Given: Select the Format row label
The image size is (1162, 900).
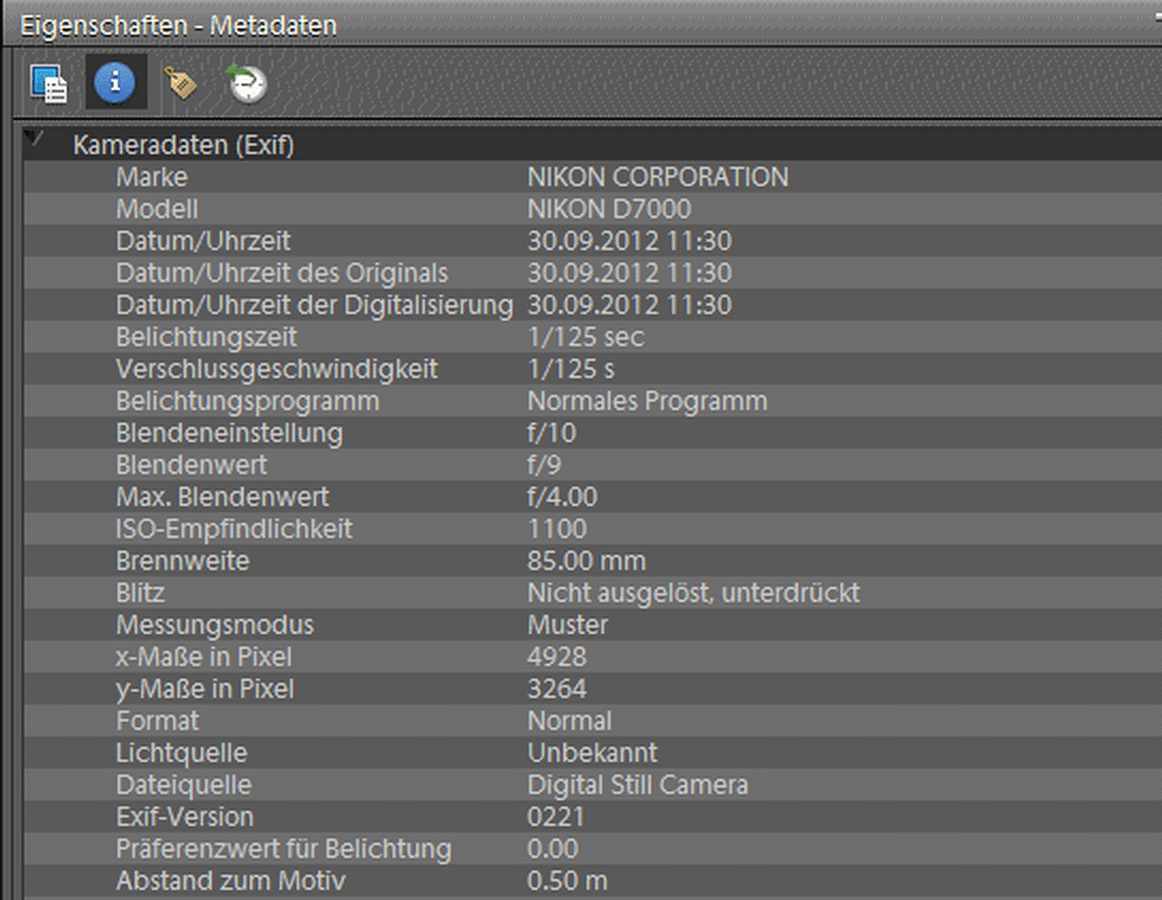Looking at the screenshot, I should pyautogui.click(x=157, y=721).
